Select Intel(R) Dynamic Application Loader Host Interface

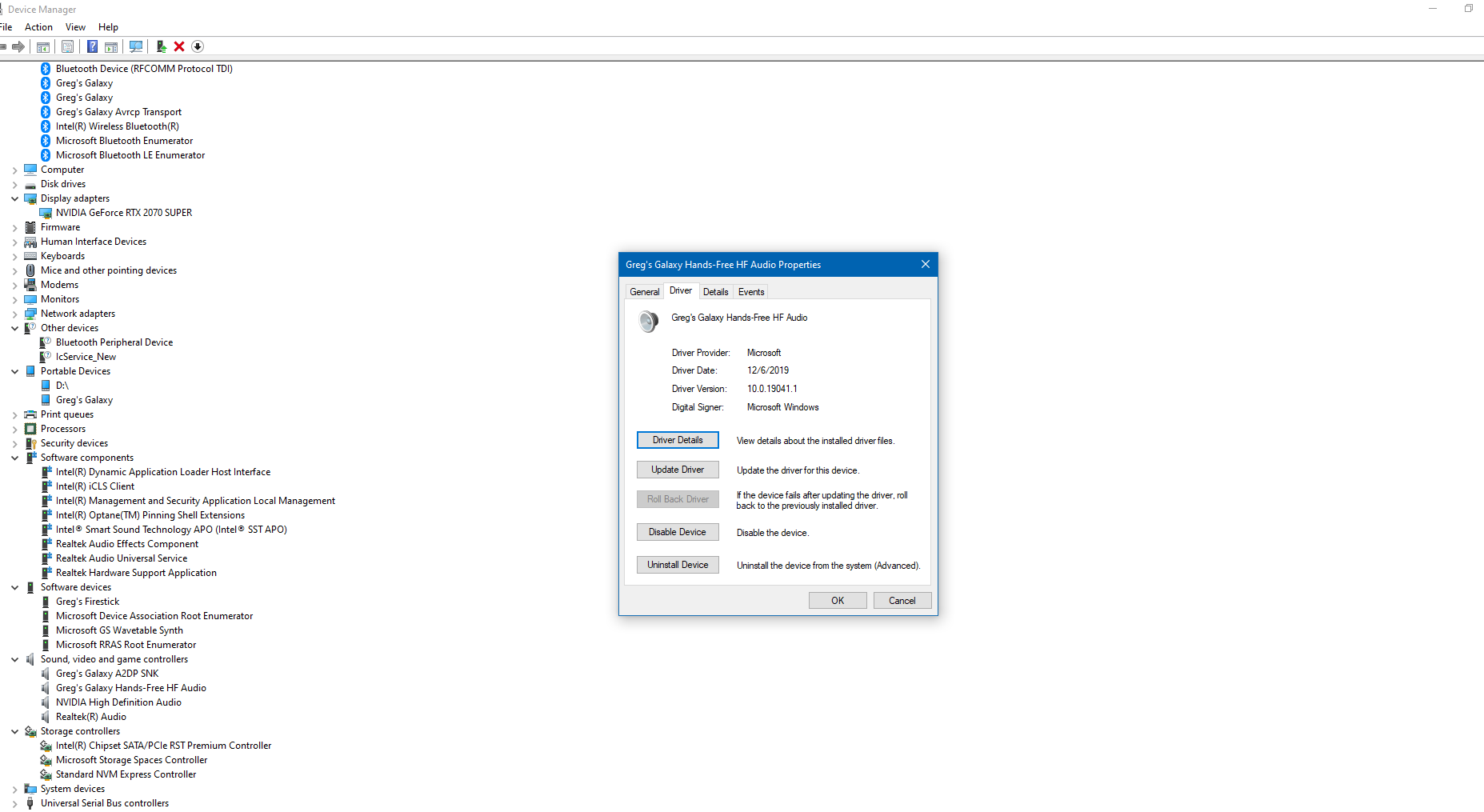point(163,472)
